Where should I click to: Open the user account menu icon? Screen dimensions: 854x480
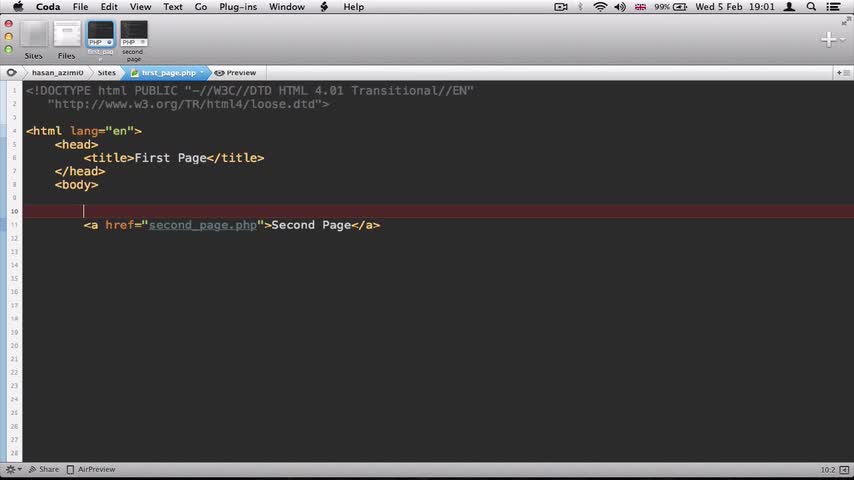[x=789, y=7]
